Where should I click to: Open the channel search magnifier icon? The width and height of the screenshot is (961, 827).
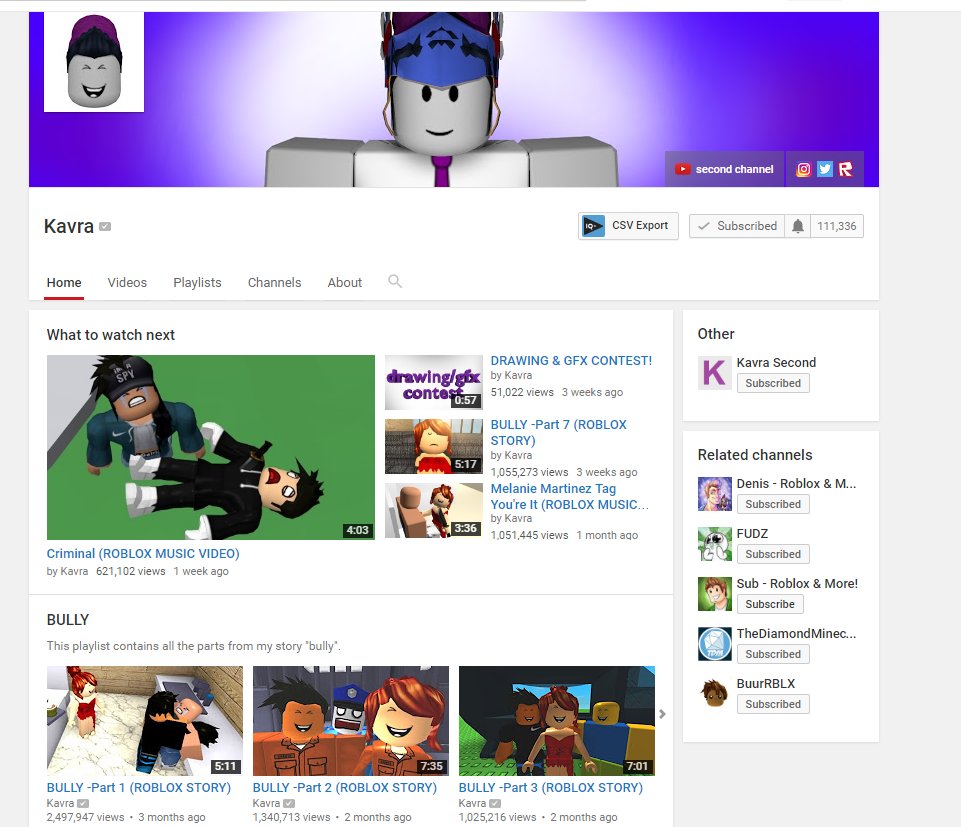click(395, 281)
